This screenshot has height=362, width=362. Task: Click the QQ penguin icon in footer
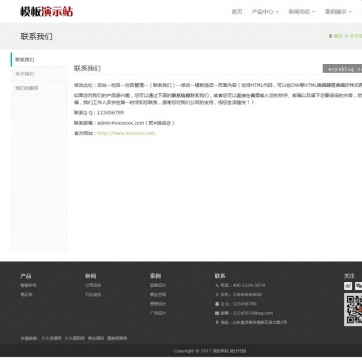coord(217,304)
